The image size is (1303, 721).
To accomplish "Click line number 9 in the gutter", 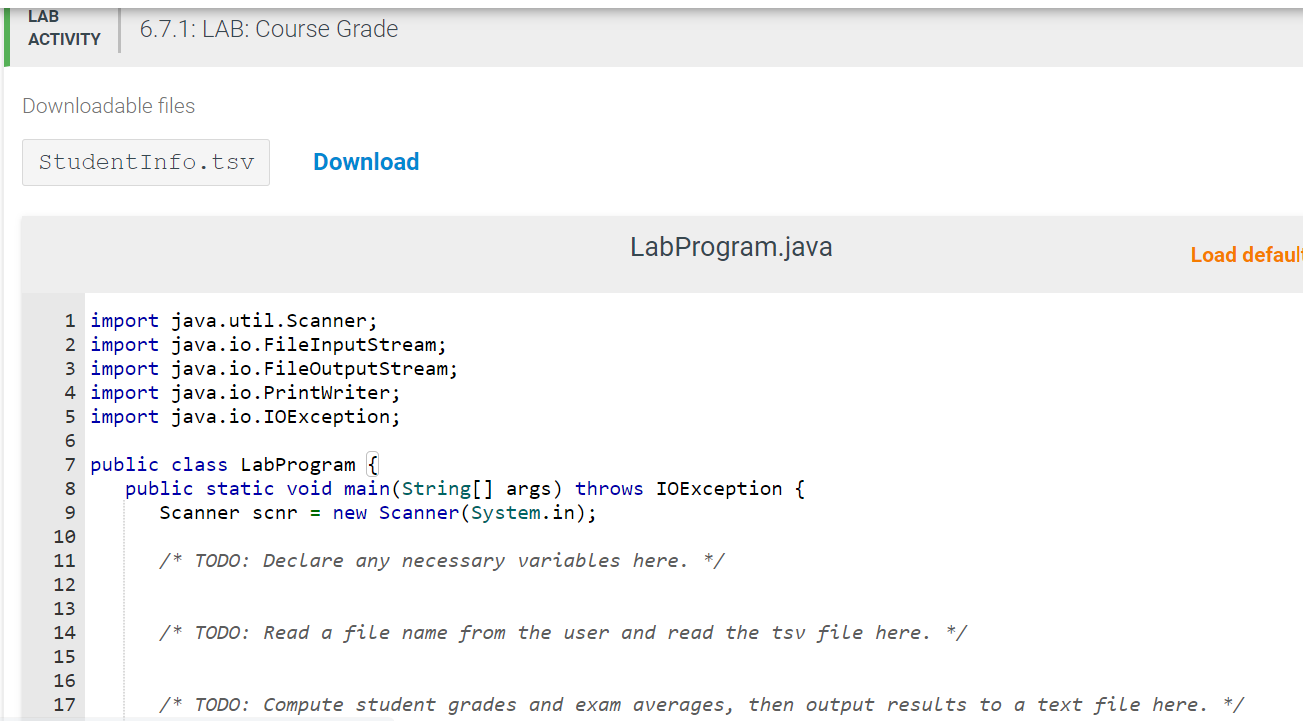I will pyautogui.click(x=69, y=512).
